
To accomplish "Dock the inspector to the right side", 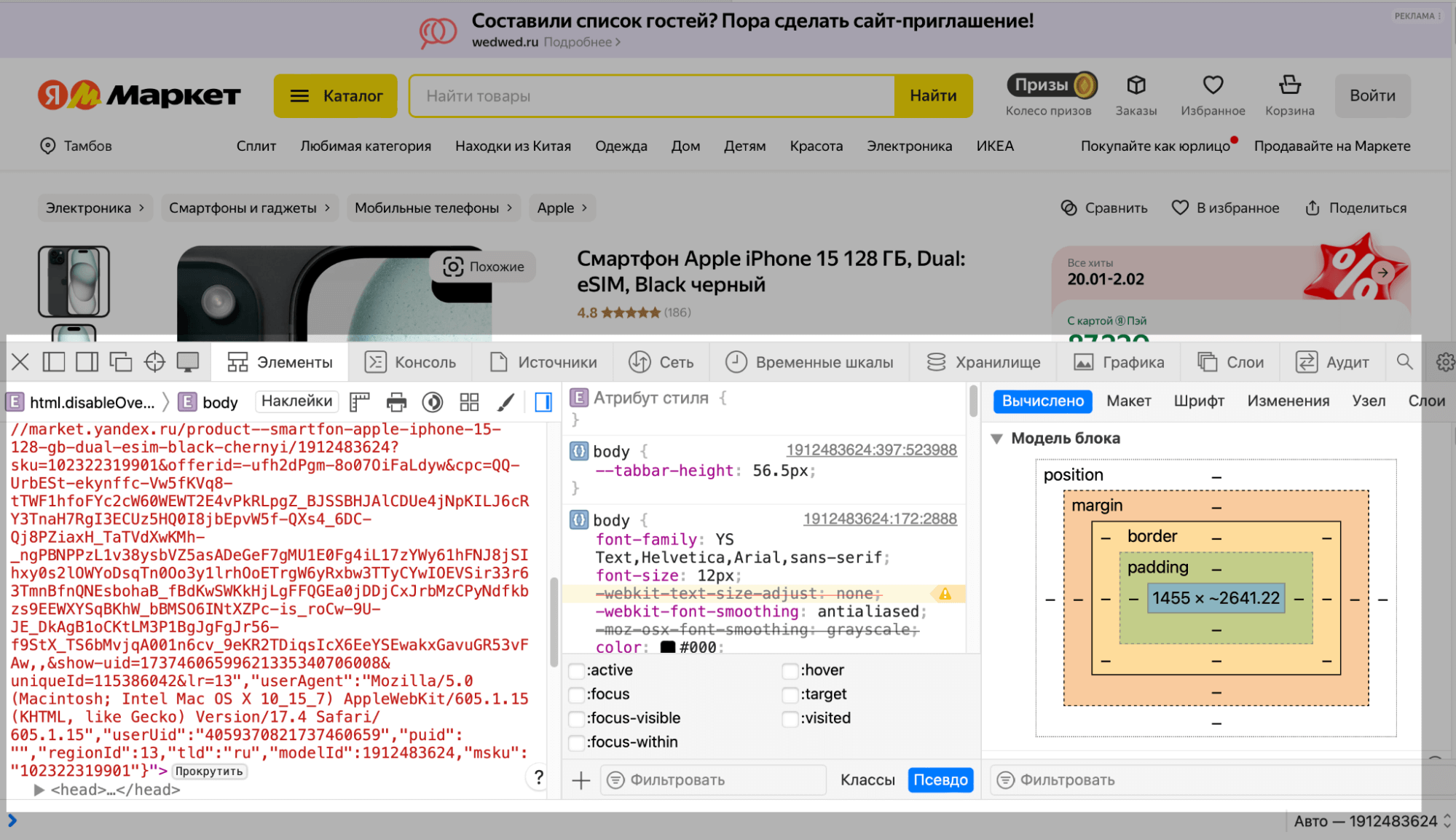I will tap(87, 362).
